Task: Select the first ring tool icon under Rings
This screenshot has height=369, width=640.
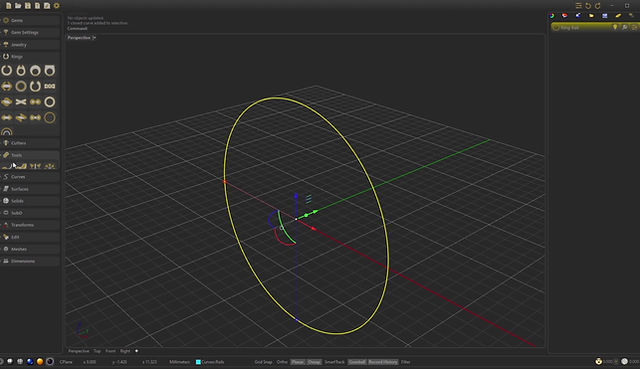Action: (x=7, y=71)
